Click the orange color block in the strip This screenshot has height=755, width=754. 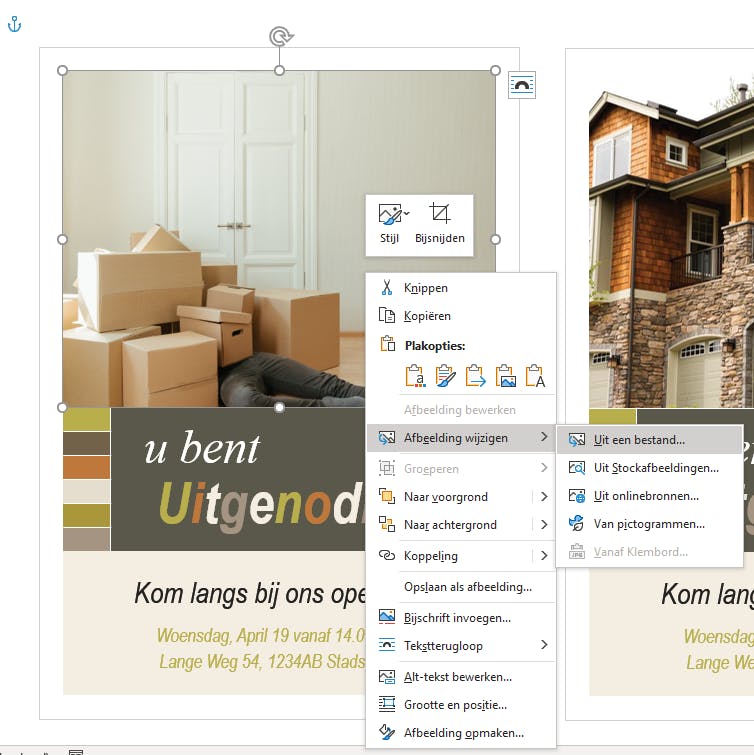87,467
